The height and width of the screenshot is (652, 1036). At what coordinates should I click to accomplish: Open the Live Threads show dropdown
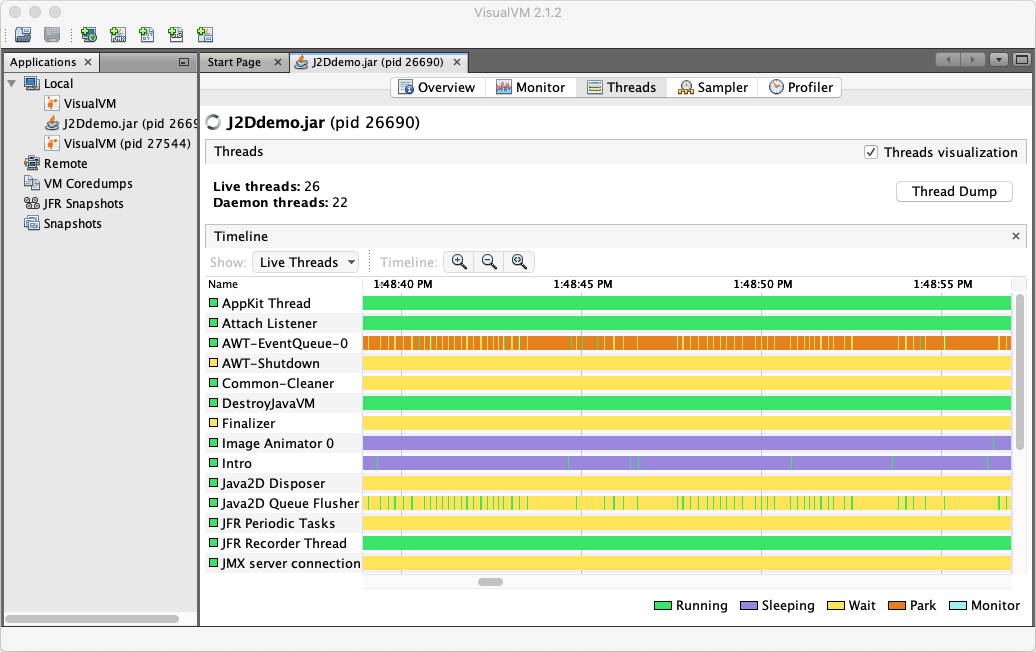[305, 262]
